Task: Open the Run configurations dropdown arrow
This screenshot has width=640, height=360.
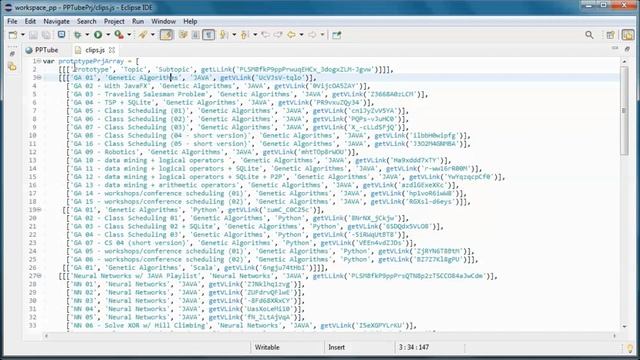Action: [x=108, y=35]
